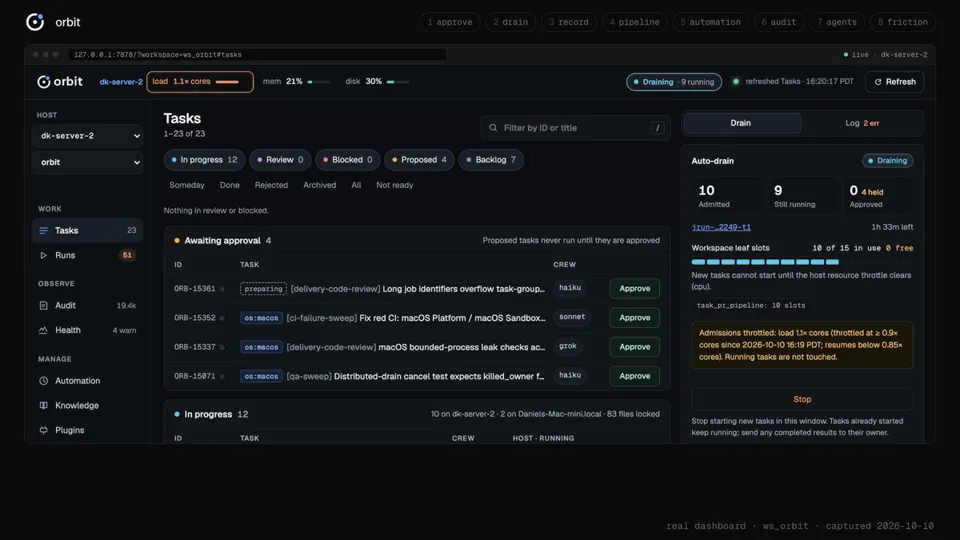Viewport: 960px width, 540px height.
Task: Select the Done filter
Action: (230, 185)
